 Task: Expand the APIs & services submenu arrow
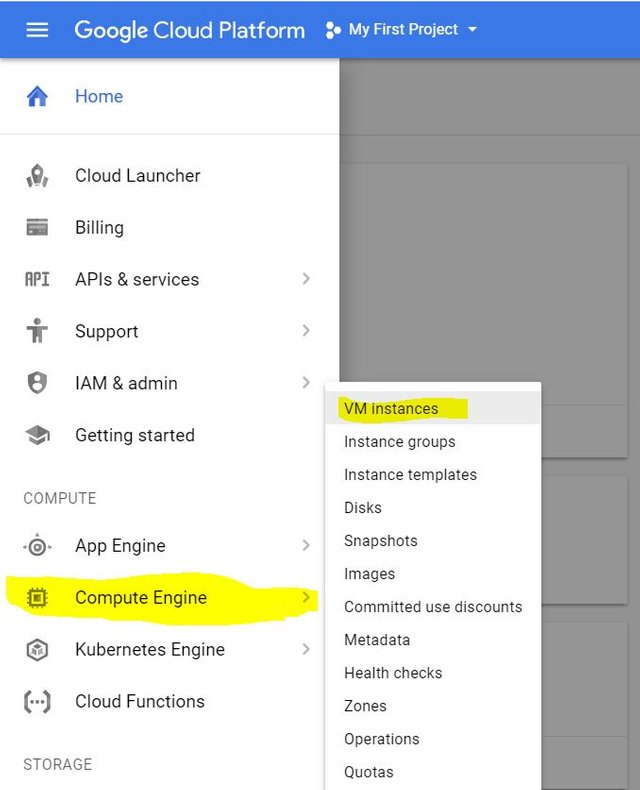(306, 279)
